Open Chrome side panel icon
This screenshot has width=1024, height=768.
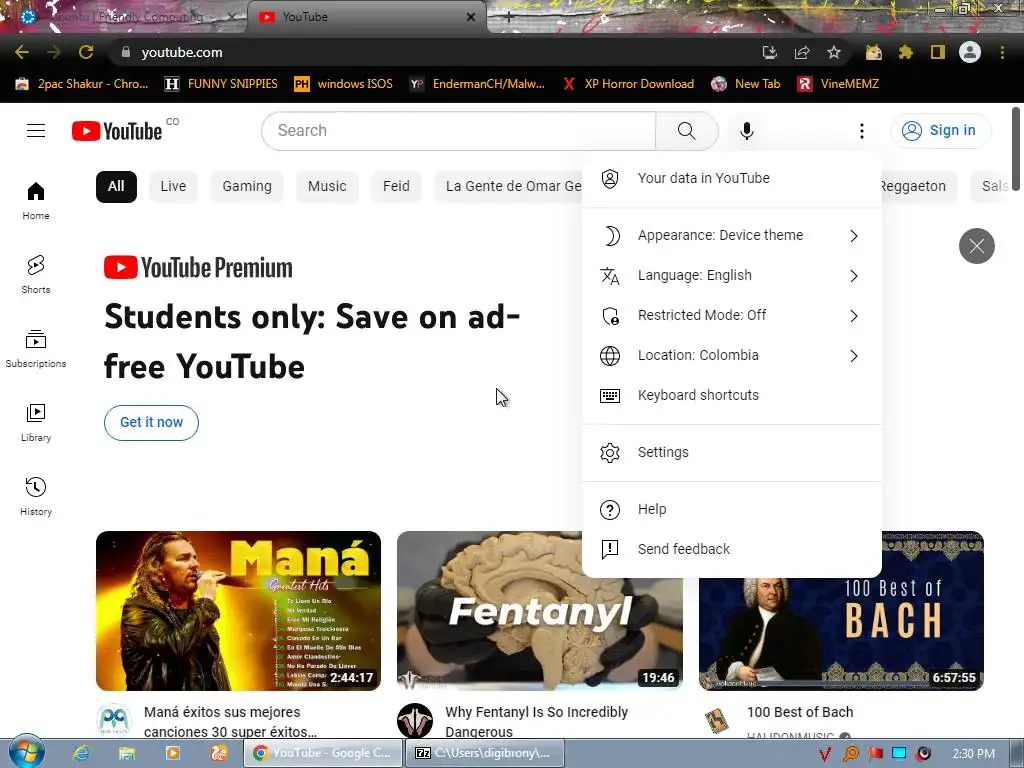click(938, 52)
